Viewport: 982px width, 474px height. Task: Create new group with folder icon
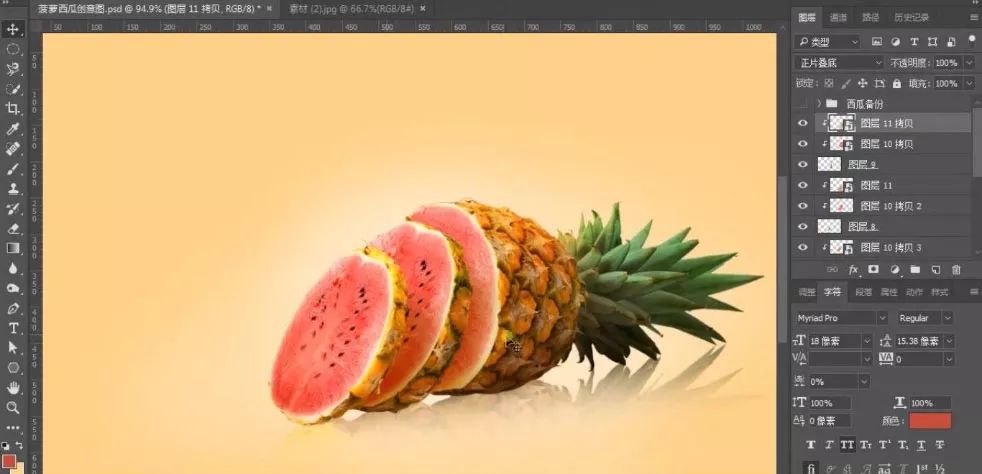(914, 270)
